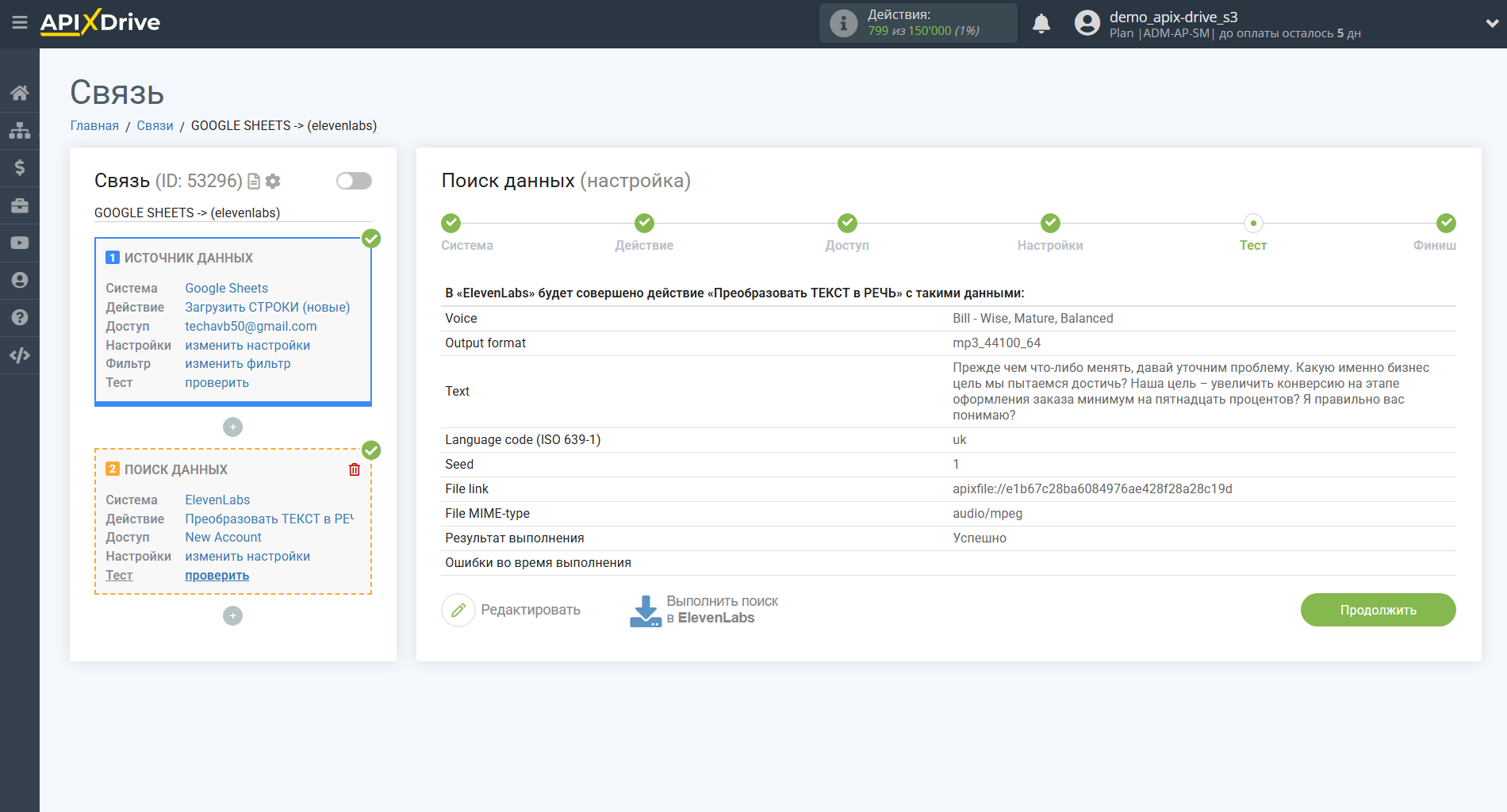Open the demo_apix-drive_s3 profile avatar
Viewport: 1507px width, 812px height.
pyautogui.click(x=1086, y=23)
